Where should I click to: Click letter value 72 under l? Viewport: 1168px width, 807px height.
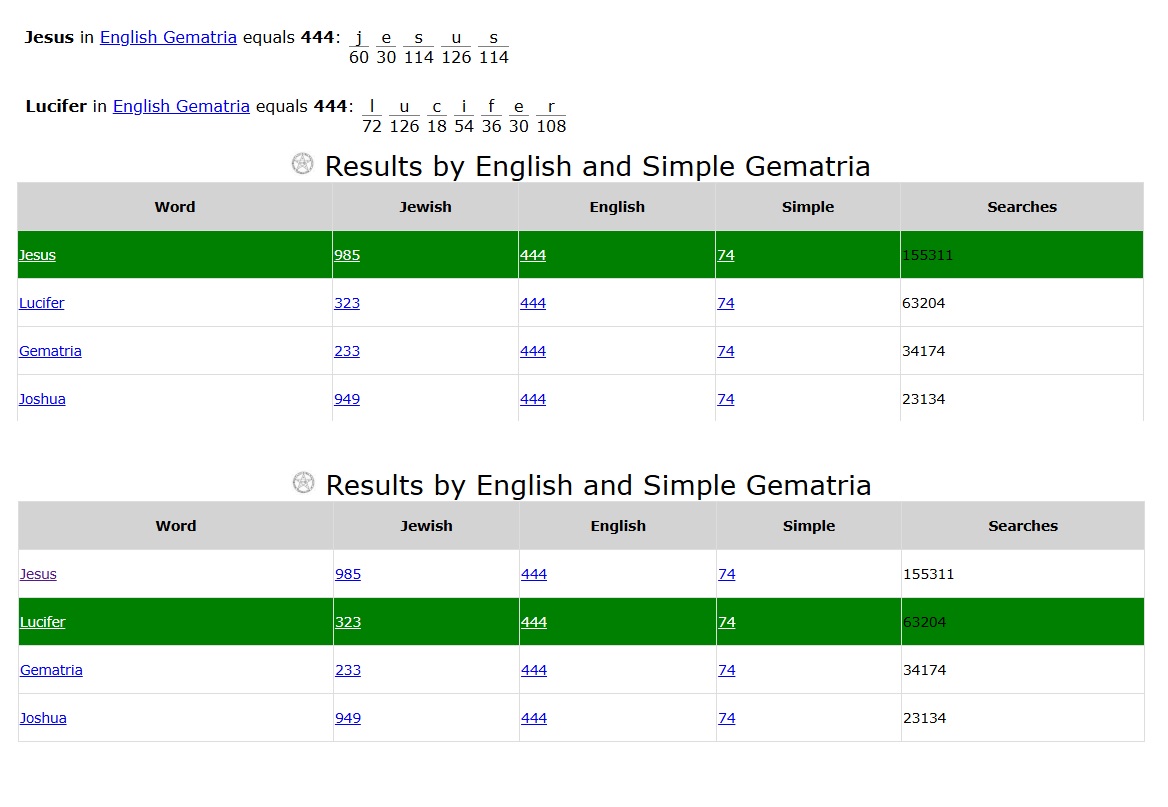(372, 127)
